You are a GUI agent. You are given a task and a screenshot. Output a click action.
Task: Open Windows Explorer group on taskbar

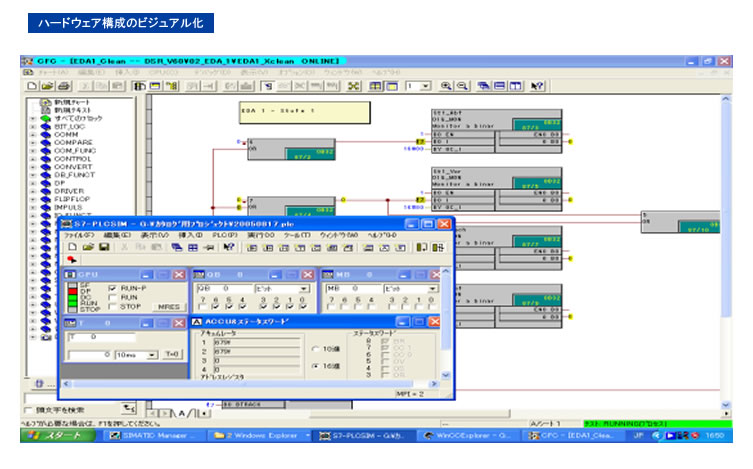tap(261, 435)
